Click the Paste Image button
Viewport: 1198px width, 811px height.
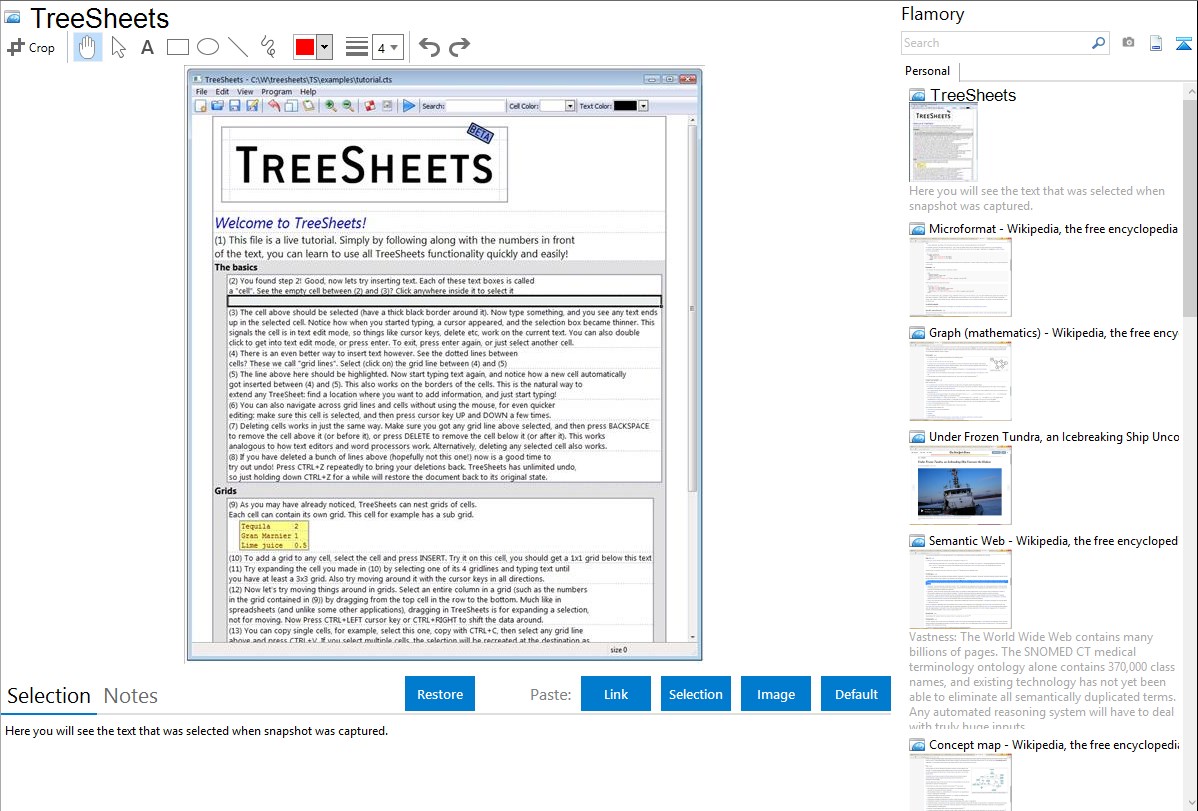pyautogui.click(x=775, y=694)
